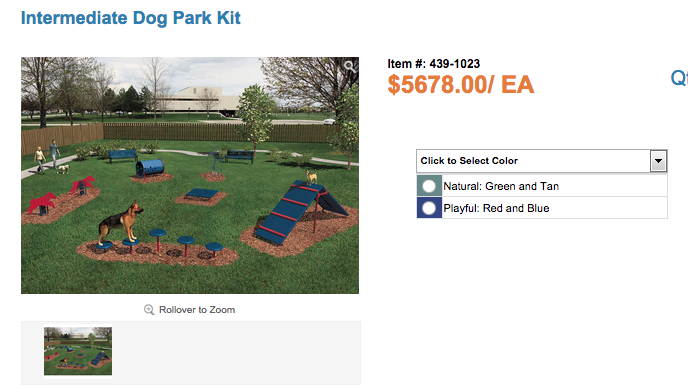Click the green-tan color swatch

429,186
